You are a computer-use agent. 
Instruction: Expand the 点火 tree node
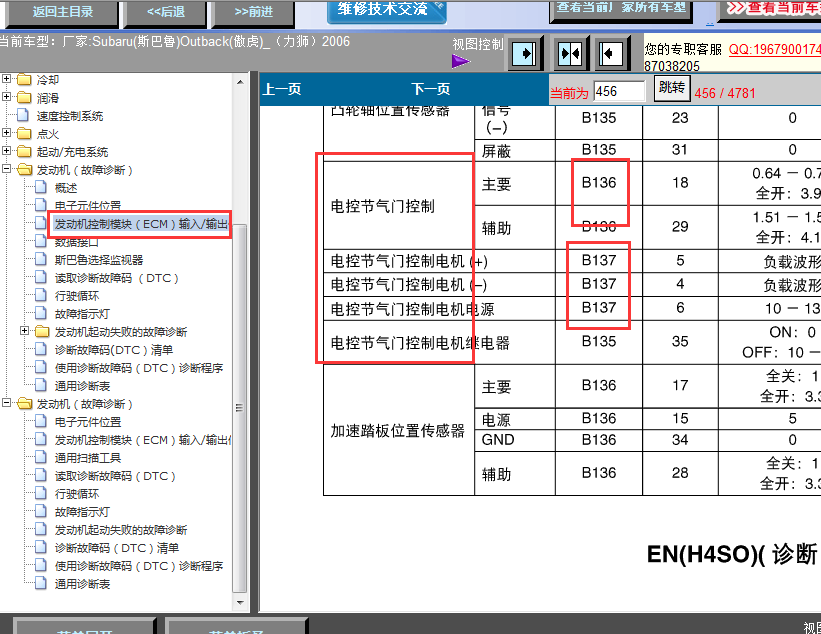click(x=6, y=133)
